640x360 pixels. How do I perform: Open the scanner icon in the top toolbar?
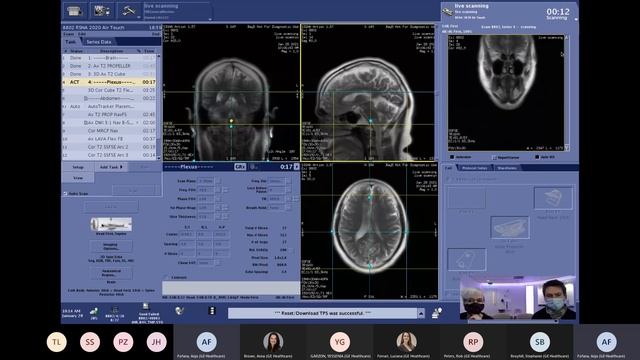[75, 11]
